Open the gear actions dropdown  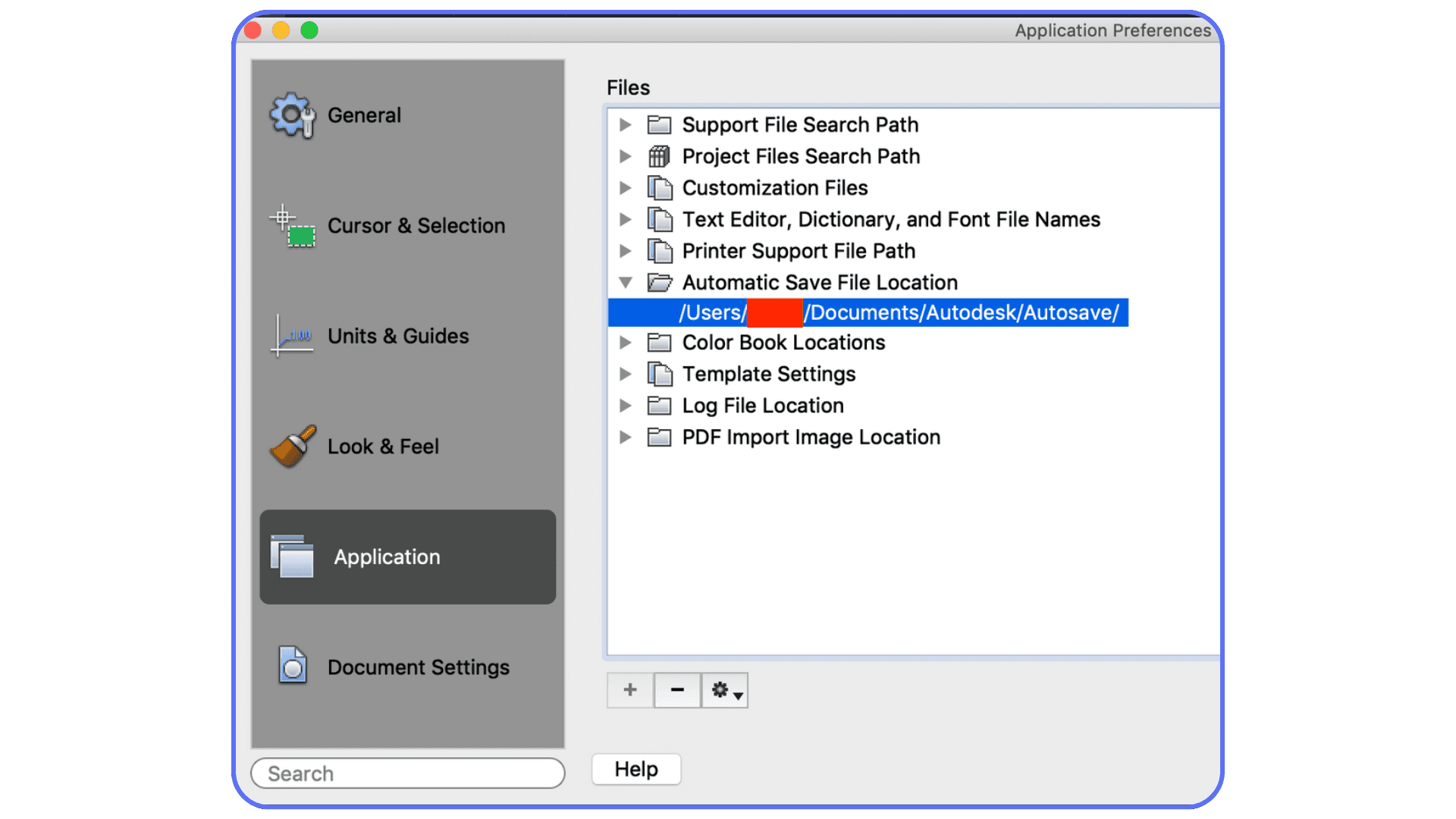pos(725,690)
